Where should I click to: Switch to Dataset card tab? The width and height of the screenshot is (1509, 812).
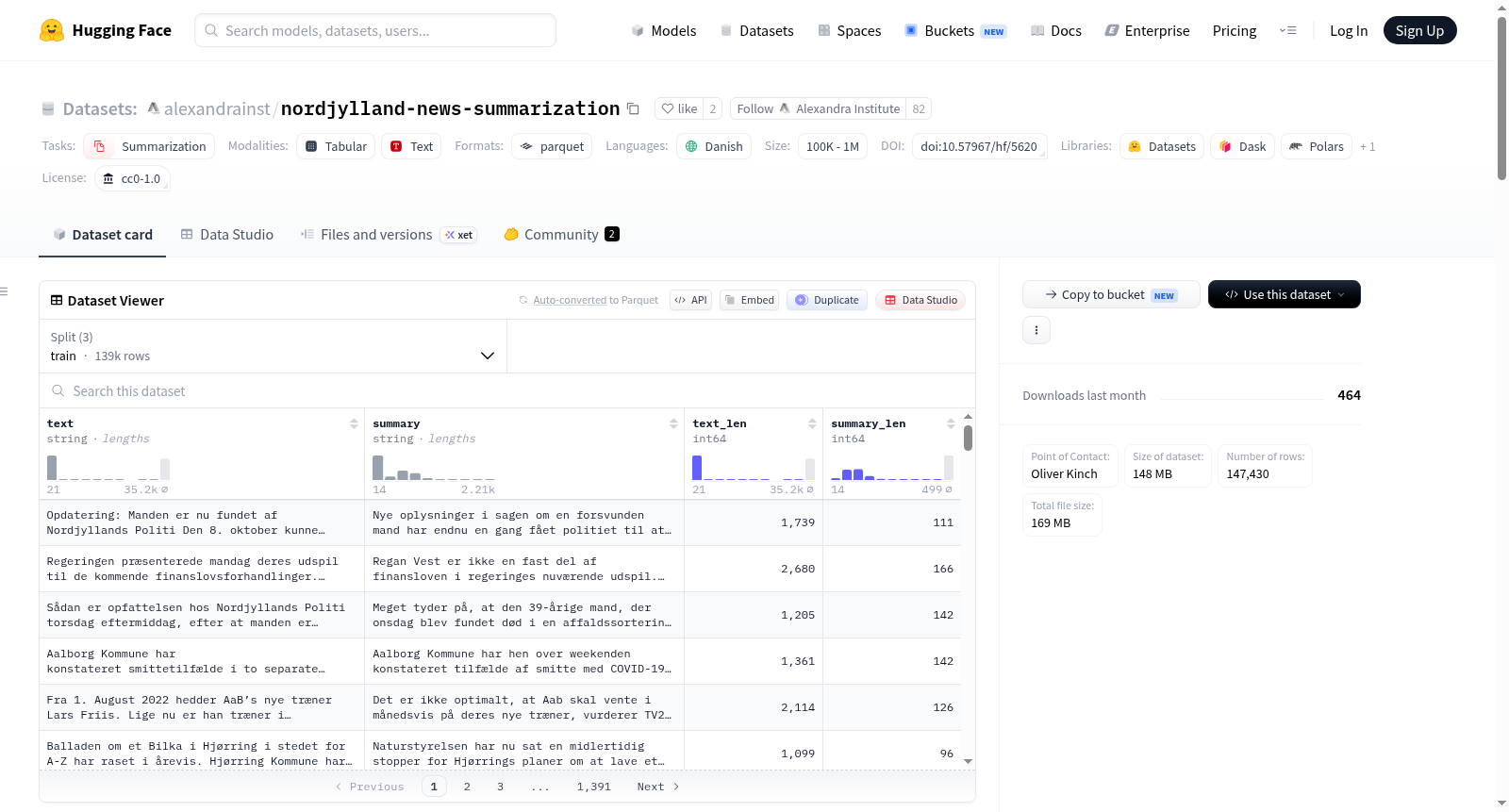102,235
